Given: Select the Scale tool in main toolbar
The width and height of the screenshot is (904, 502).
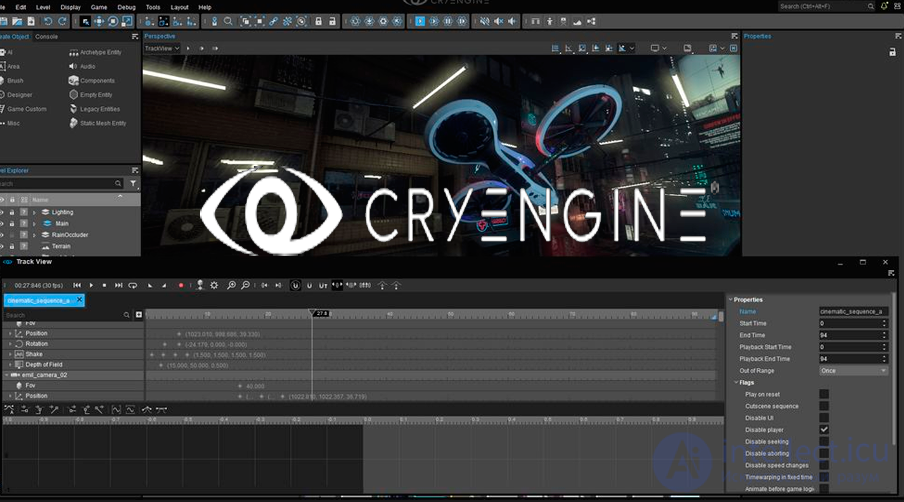Looking at the screenshot, I should coord(127,21).
